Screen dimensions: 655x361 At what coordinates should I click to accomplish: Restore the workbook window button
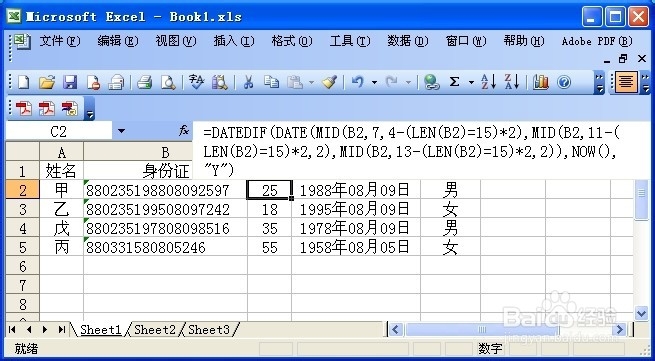point(623,59)
